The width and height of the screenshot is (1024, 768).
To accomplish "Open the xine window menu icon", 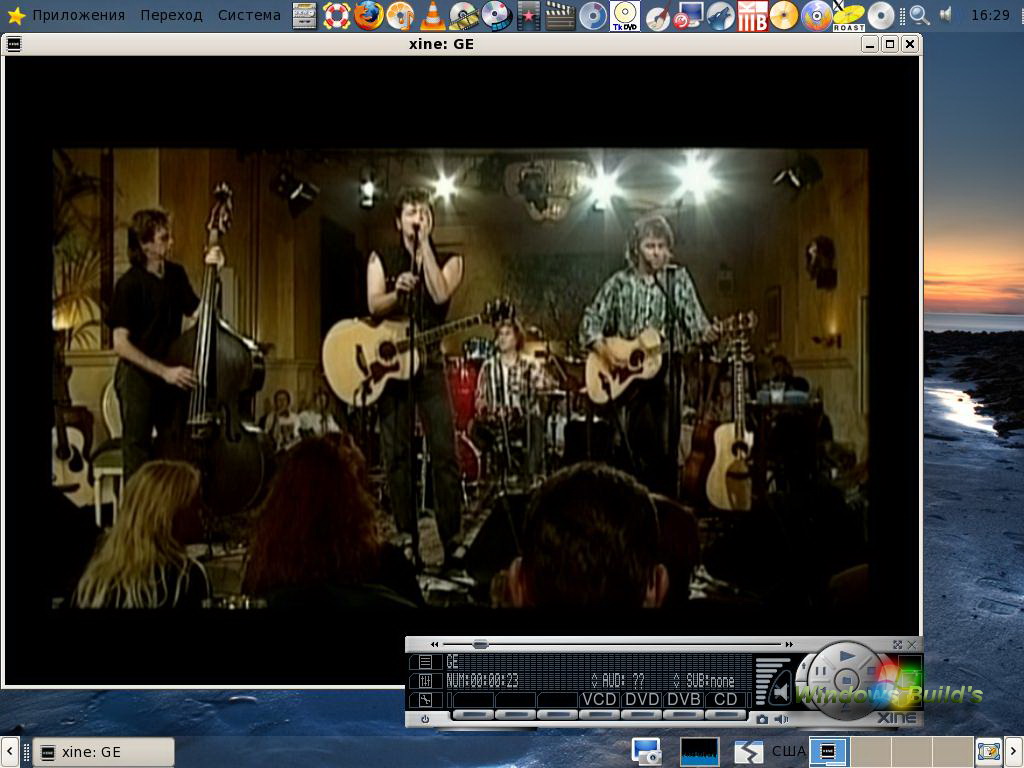I will click(x=13, y=44).
